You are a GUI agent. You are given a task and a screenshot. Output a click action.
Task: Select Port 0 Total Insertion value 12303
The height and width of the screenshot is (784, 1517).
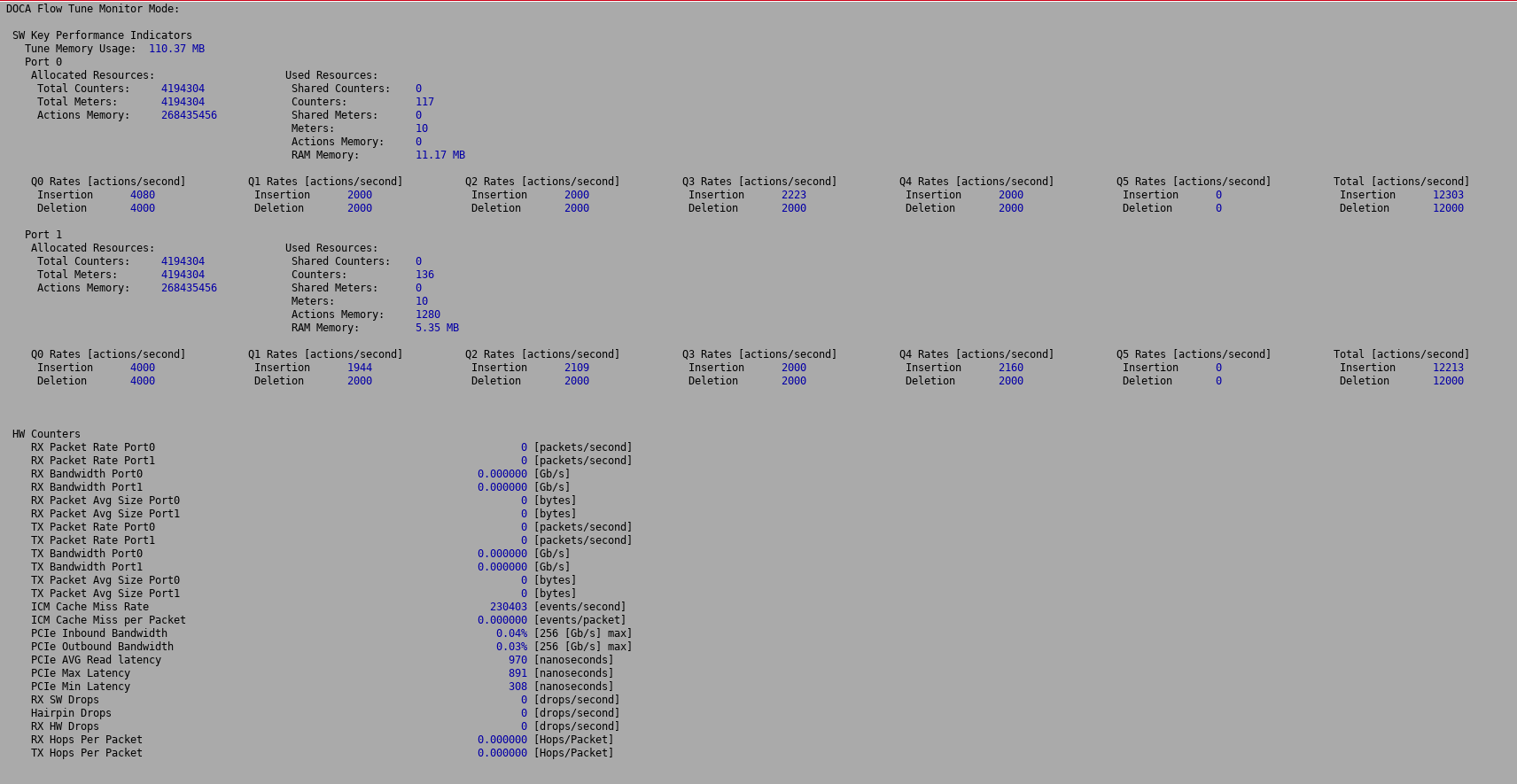coord(1448,195)
